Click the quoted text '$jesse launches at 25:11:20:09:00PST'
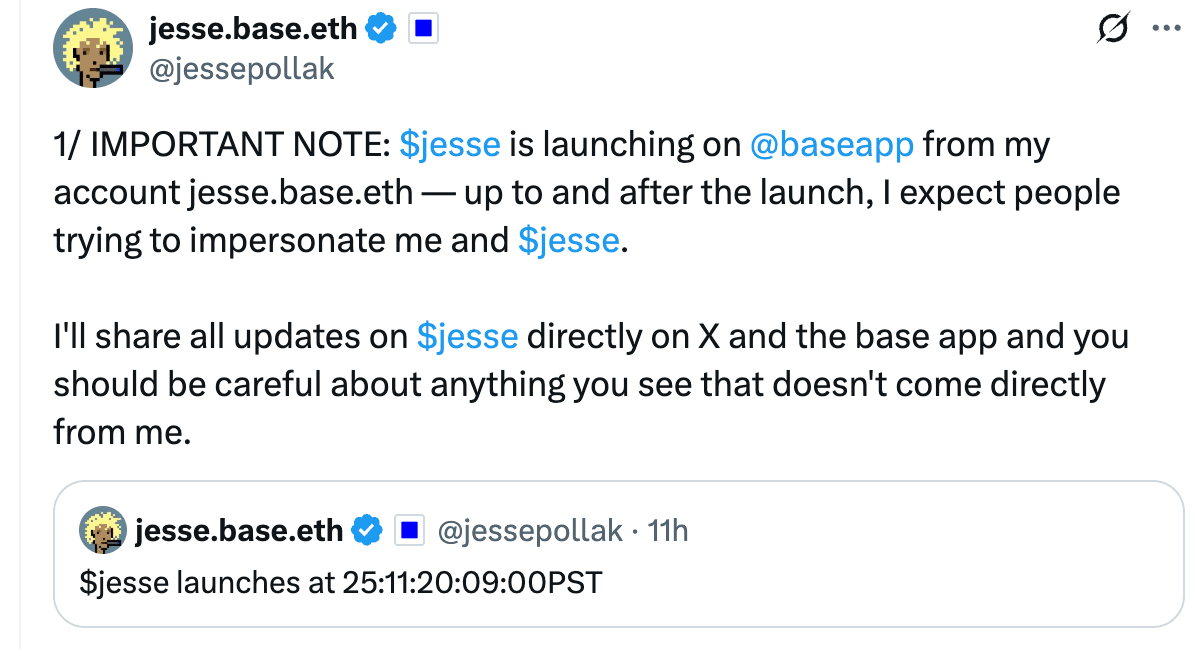1198x650 pixels. pyautogui.click(x=341, y=581)
